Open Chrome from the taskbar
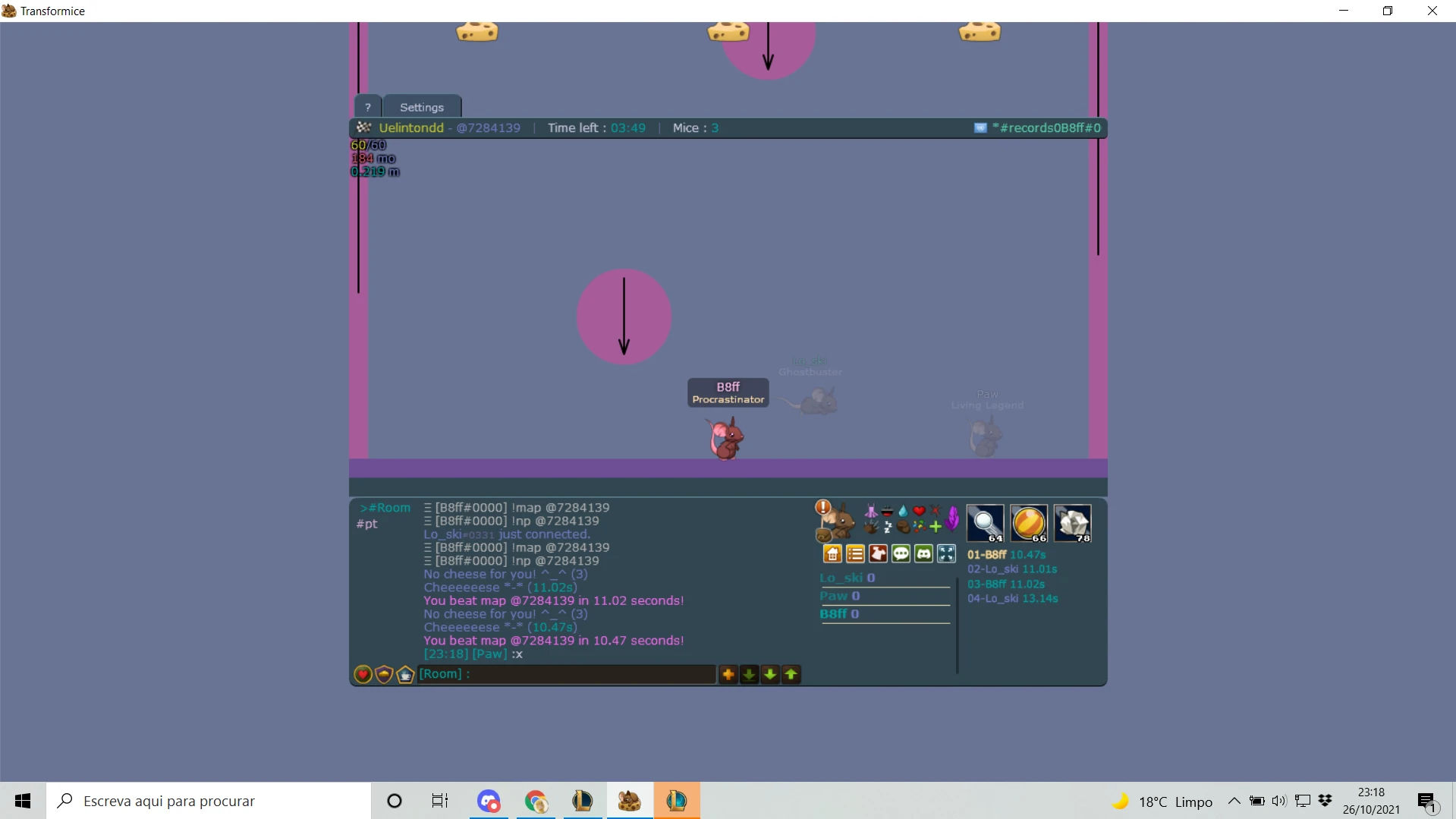This screenshot has height=819, width=1456. pos(536,801)
